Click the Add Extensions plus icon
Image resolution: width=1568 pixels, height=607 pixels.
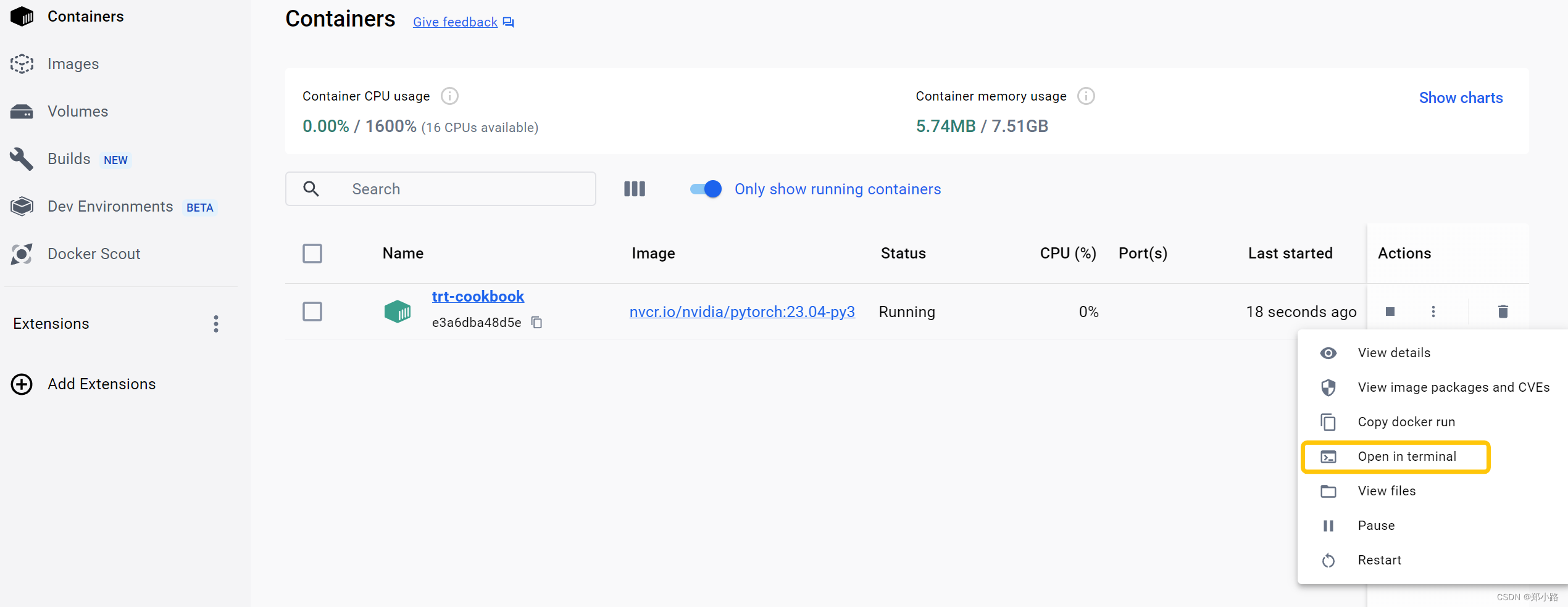pos(22,384)
